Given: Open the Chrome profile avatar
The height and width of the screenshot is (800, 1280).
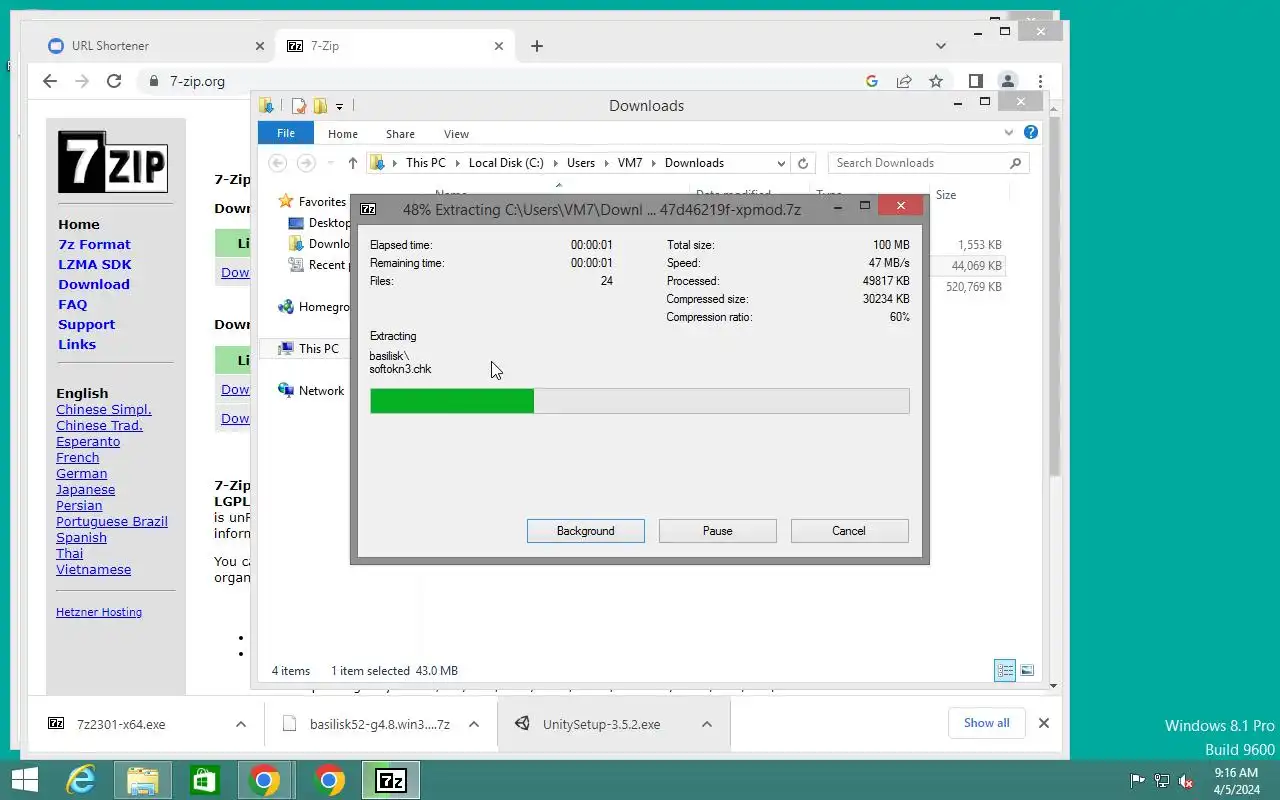Looking at the screenshot, I should pyautogui.click(x=1008, y=81).
